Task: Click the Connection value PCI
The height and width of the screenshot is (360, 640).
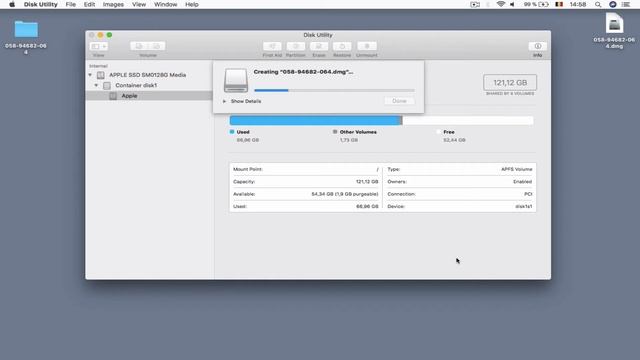Action: [528, 194]
